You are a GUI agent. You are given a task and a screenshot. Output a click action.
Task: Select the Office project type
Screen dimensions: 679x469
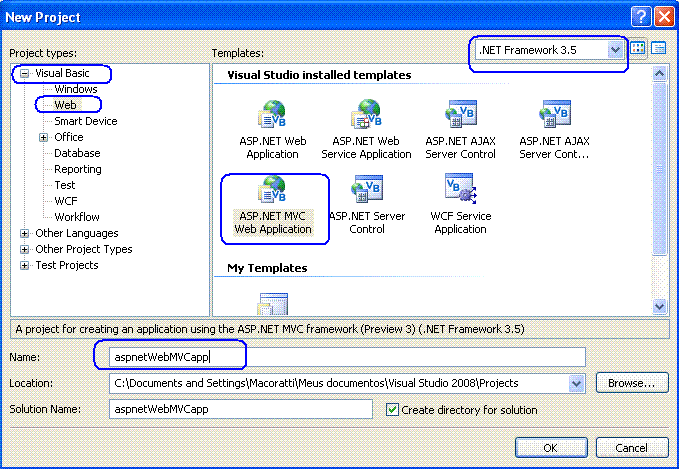[x=68, y=137]
